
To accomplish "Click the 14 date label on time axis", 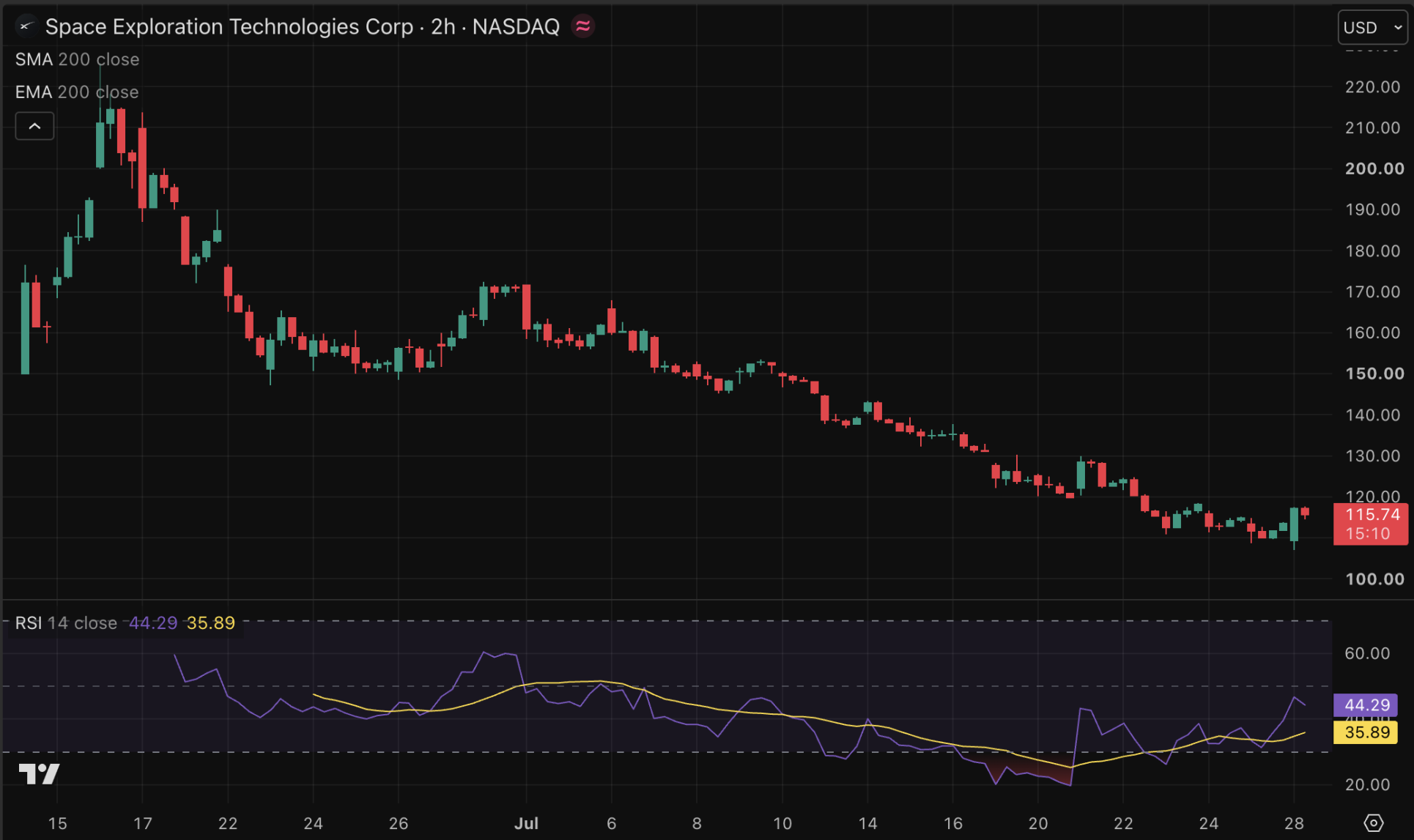I will tap(867, 823).
